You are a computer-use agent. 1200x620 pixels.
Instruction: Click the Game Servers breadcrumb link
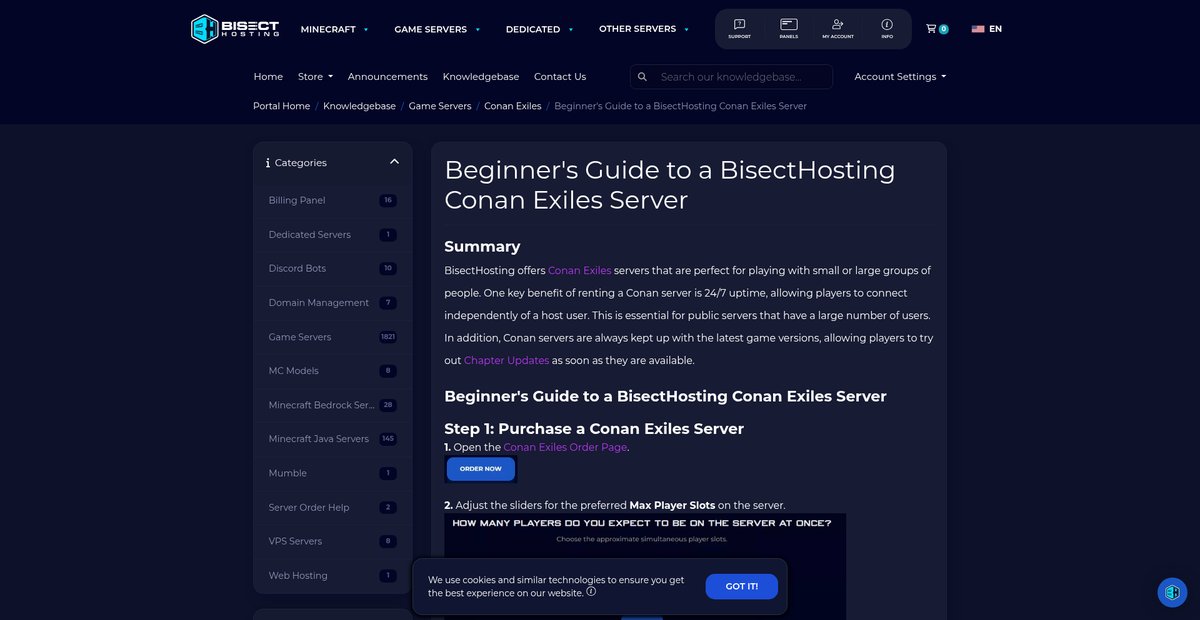pyautogui.click(x=440, y=106)
